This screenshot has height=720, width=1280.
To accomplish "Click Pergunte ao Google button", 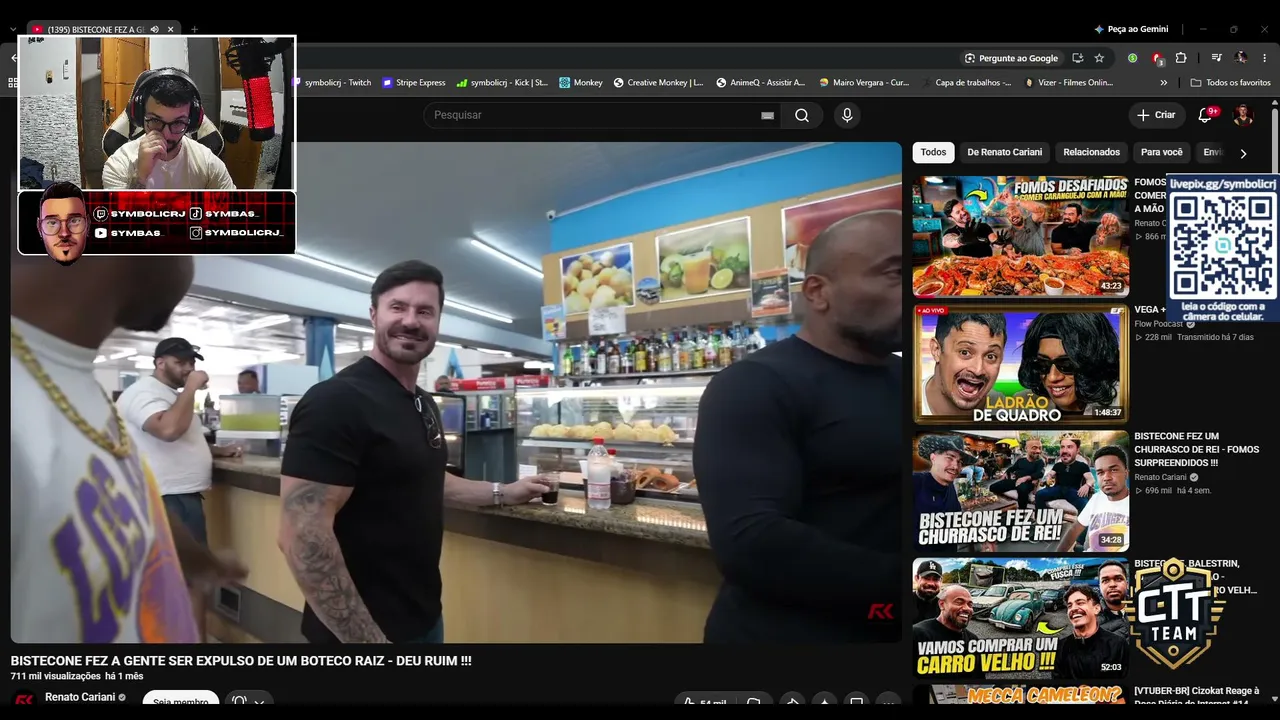I will 1010,58.
